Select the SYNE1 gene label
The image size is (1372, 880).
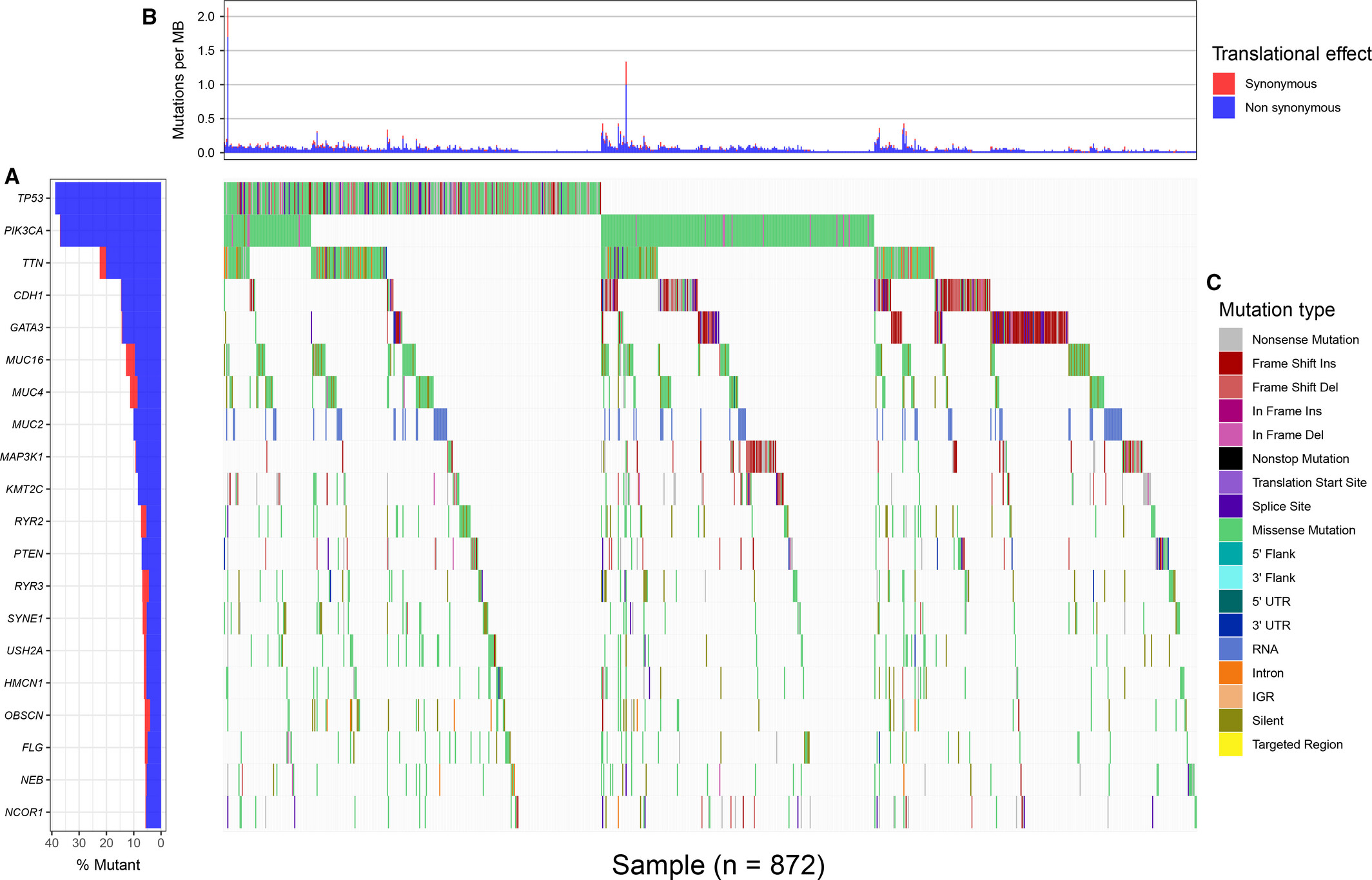tap(25, 618)
